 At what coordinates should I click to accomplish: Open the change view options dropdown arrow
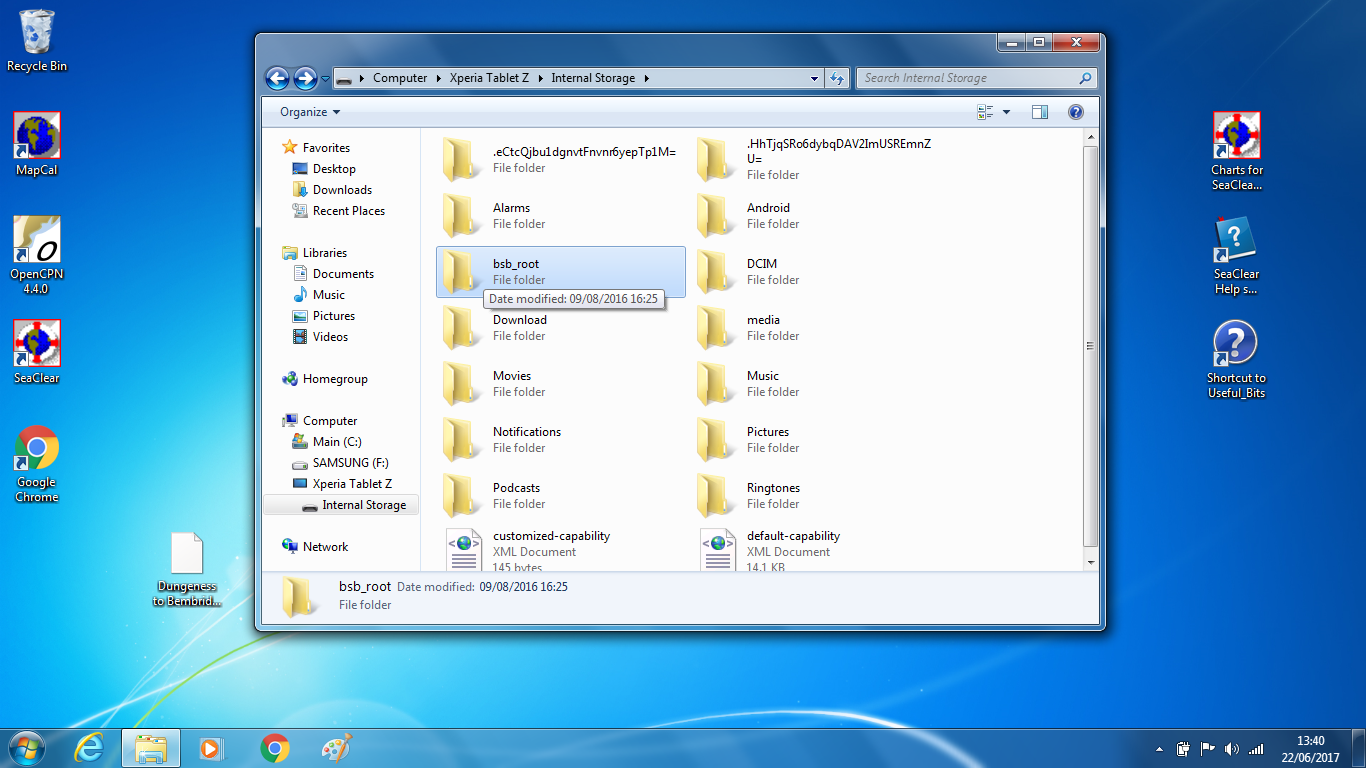click(1006, 112)
